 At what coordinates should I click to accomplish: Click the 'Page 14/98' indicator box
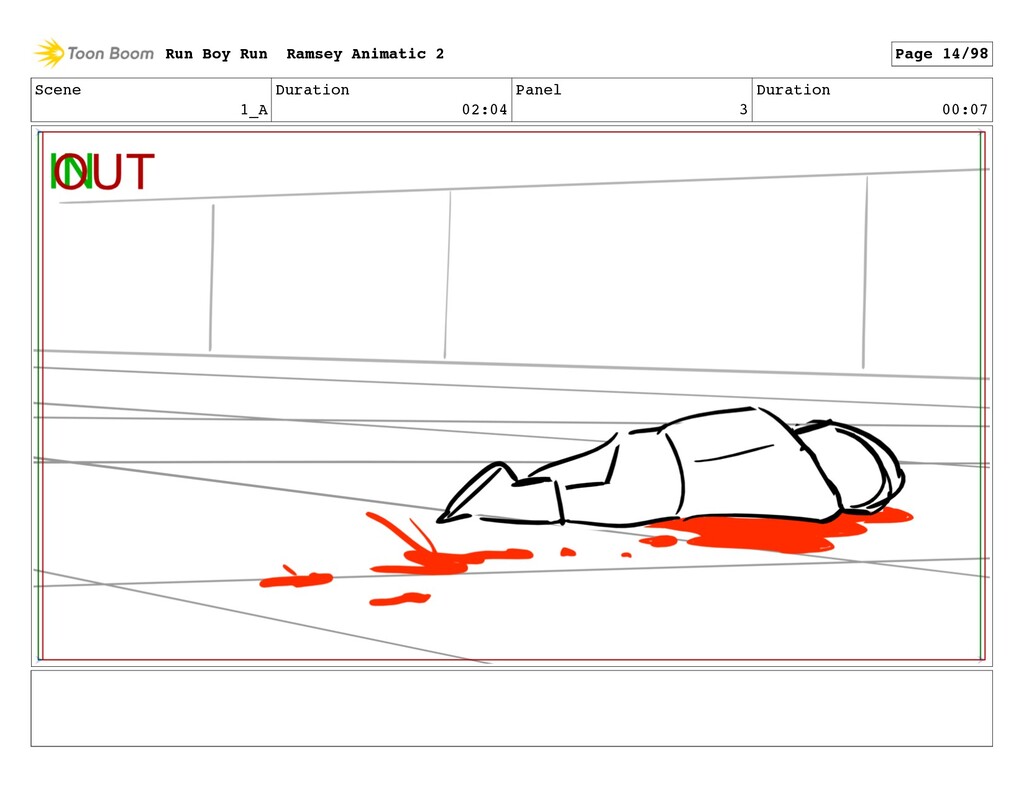[941, 54]
